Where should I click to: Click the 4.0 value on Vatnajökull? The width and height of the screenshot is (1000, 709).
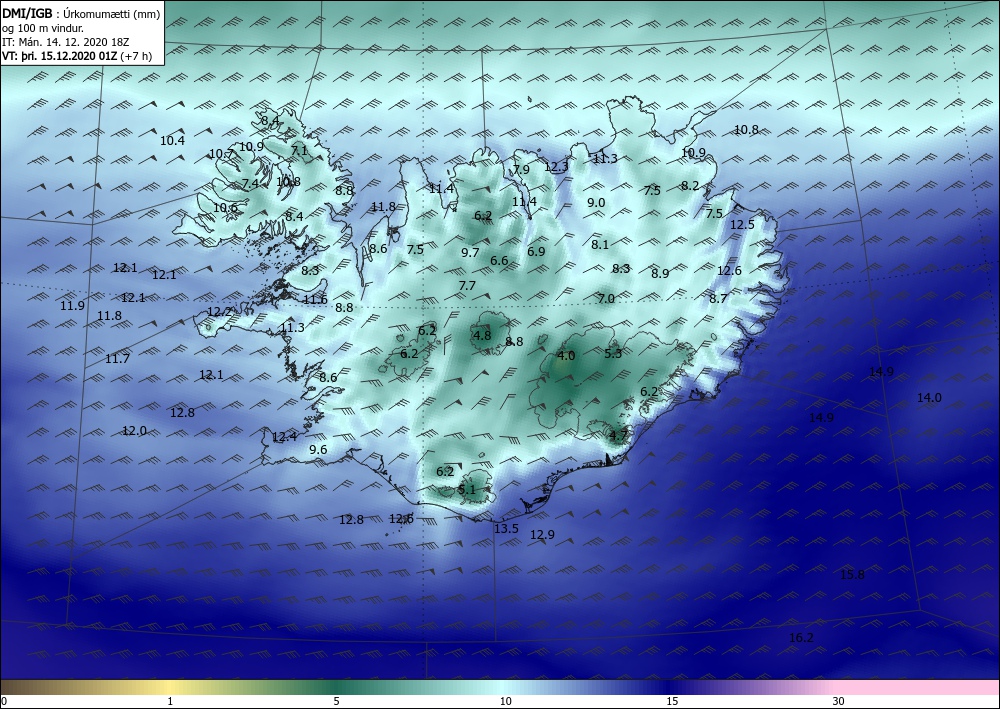click(x=566, y=356)
